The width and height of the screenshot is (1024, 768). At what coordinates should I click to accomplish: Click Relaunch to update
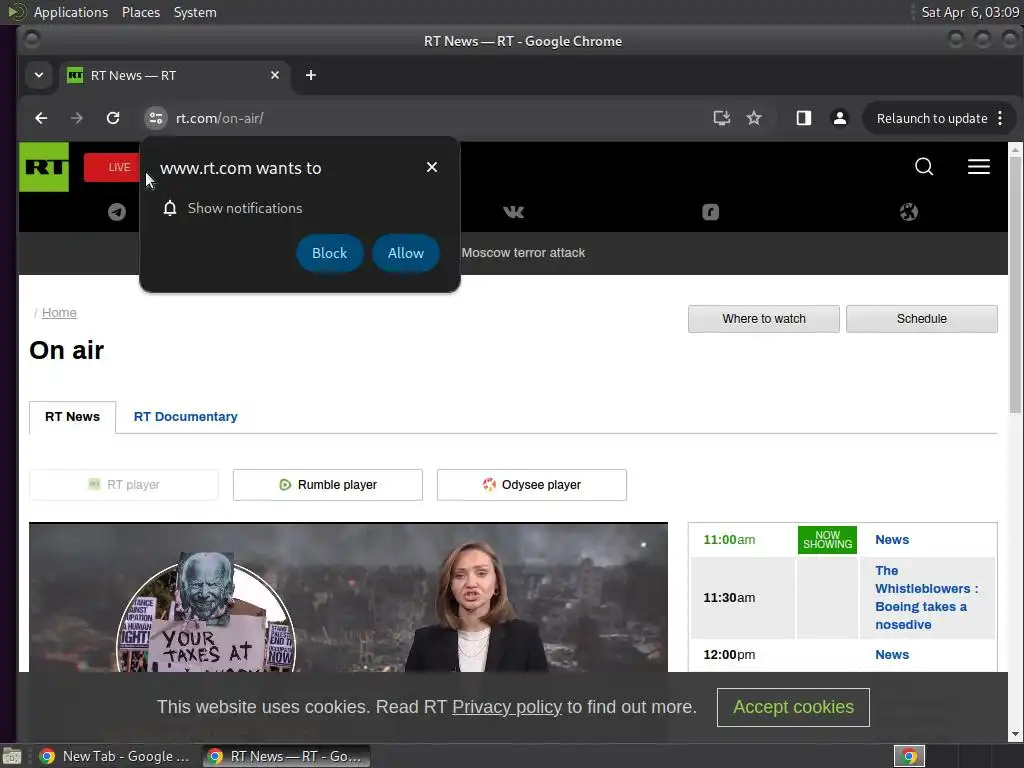[x=931, y=118]
